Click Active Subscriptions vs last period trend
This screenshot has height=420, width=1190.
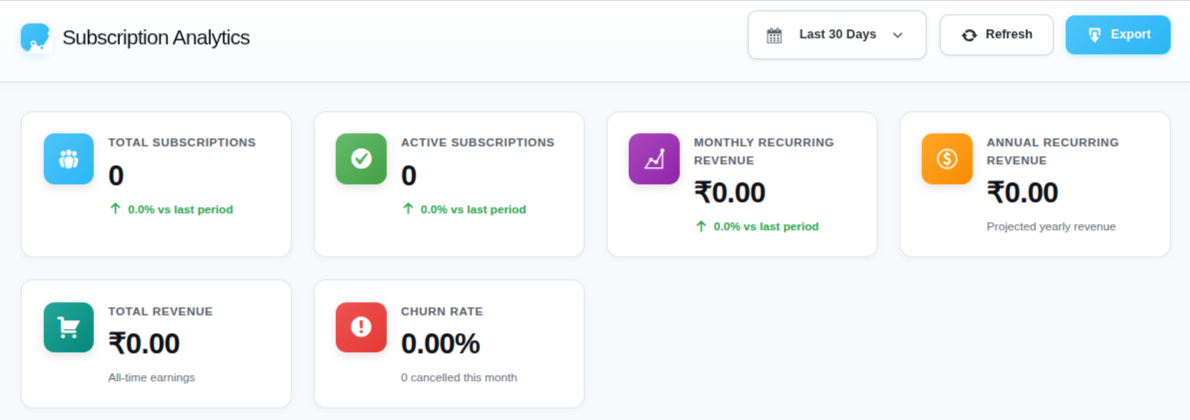(464, 210)
